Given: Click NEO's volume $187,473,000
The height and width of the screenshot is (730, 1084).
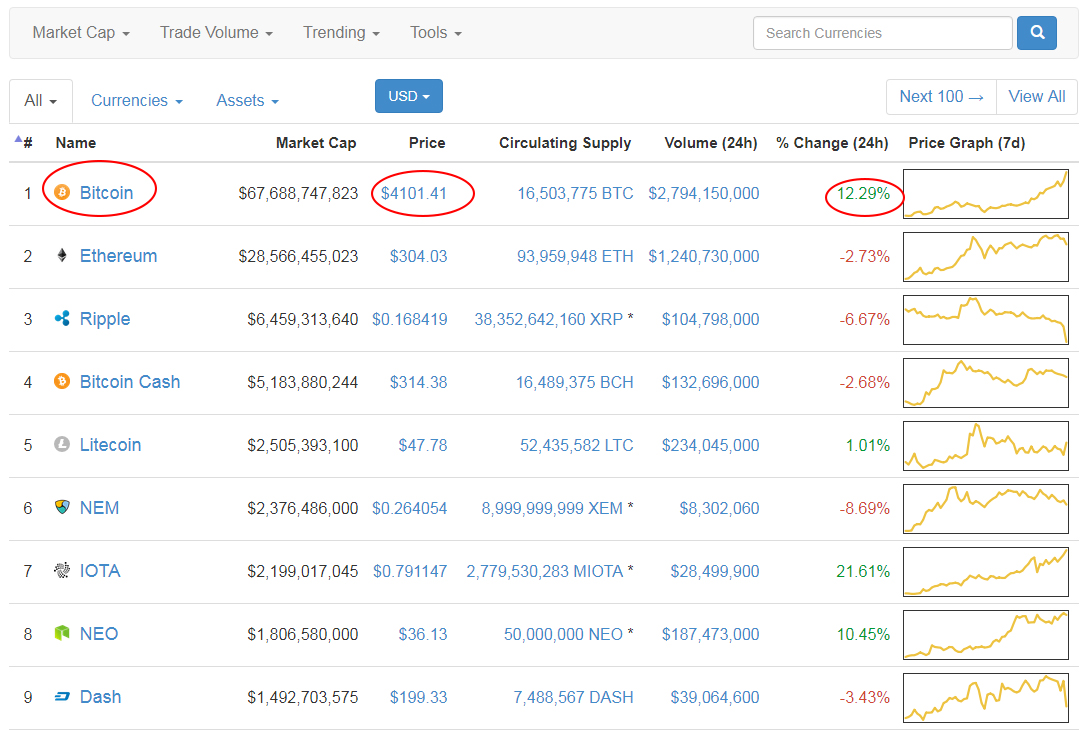Looking at the screenshot, I should [711, 634].
